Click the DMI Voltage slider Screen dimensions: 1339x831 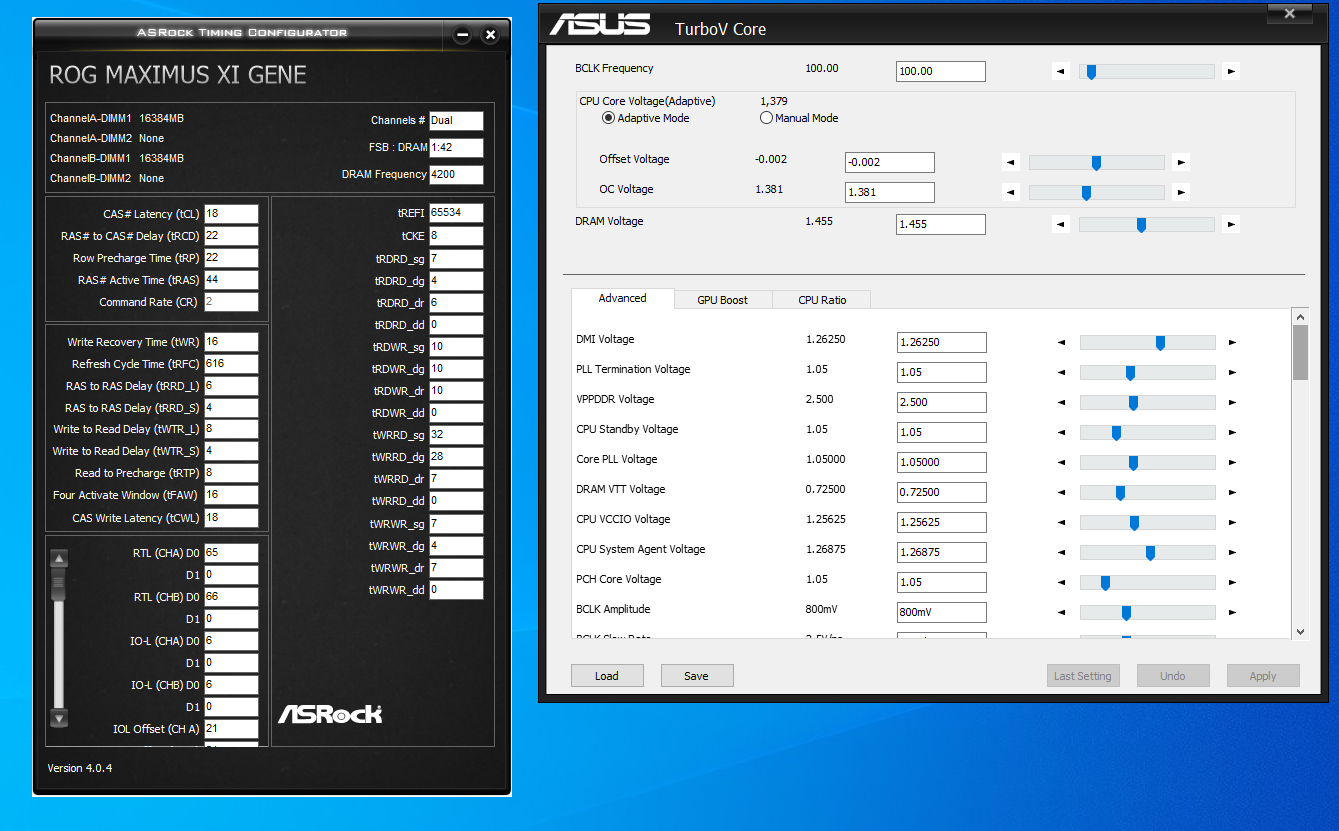click(x=1147, y=342)
